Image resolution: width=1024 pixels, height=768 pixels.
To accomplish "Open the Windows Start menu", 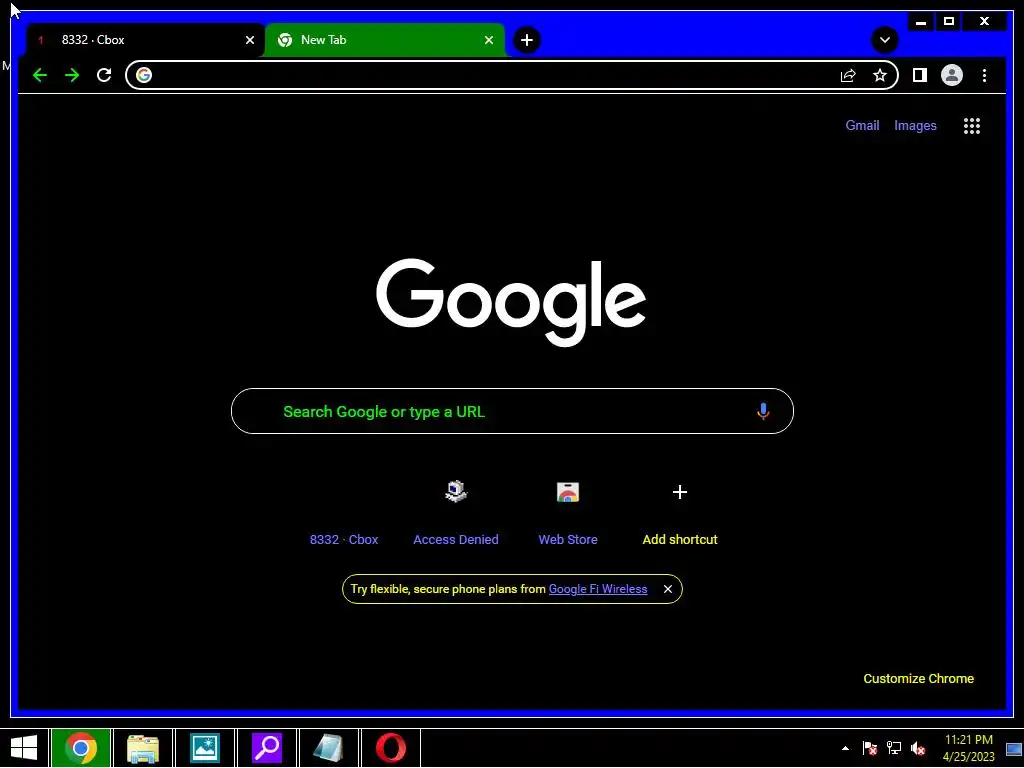I will pos(24,748).
